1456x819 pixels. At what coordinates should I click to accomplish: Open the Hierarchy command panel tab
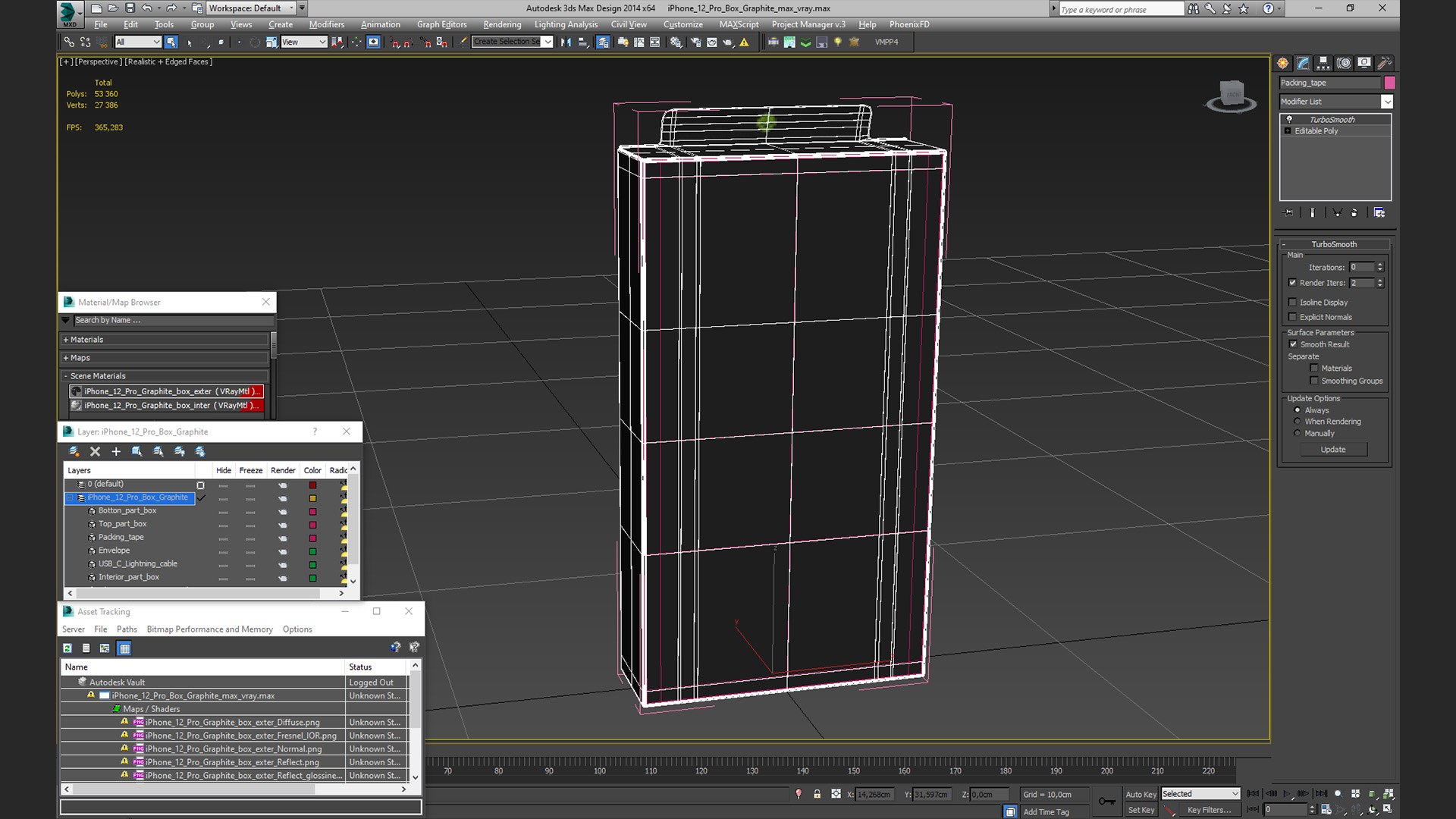(1323, 63)
